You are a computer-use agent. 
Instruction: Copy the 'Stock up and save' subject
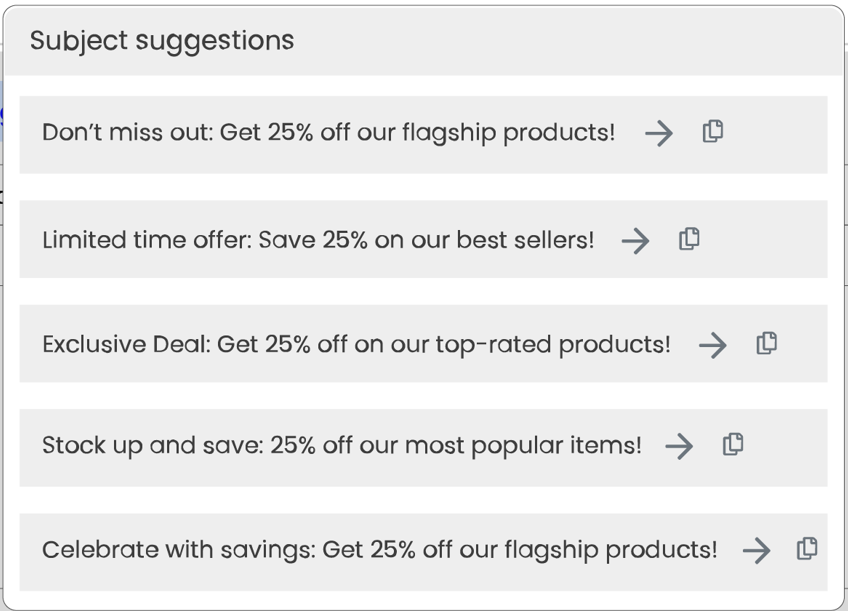733,444
